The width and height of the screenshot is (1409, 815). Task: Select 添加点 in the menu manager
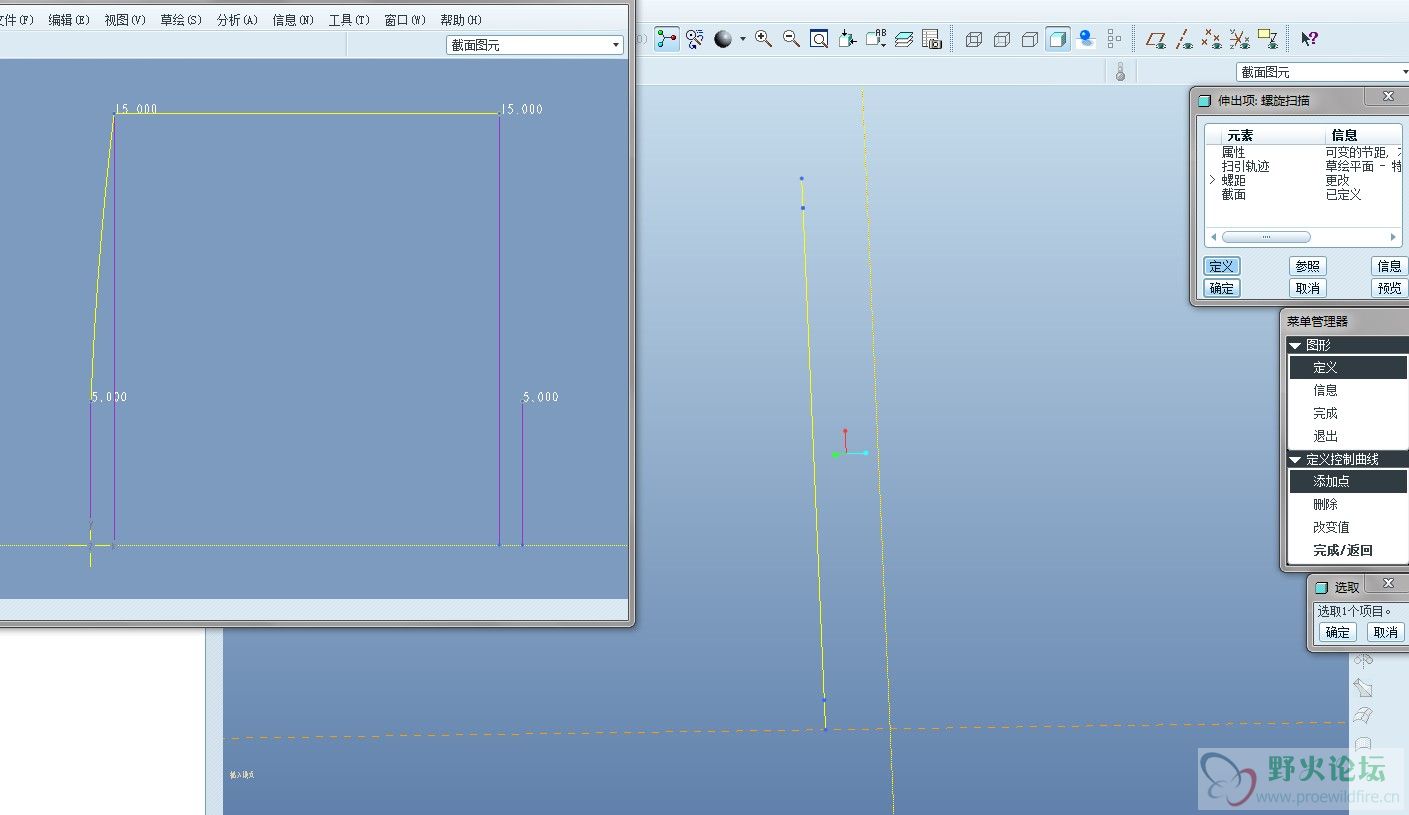click(x=1347, y=481)
